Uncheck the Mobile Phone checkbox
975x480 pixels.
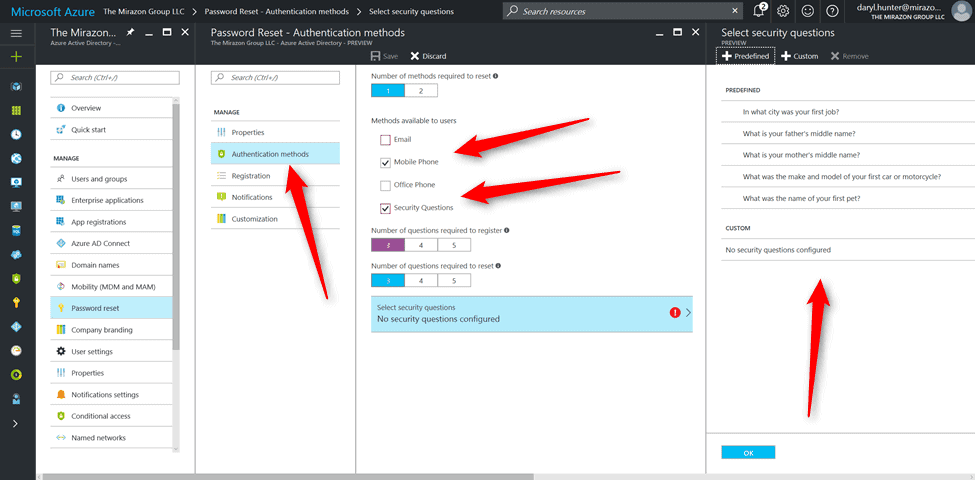coord(385,162)
